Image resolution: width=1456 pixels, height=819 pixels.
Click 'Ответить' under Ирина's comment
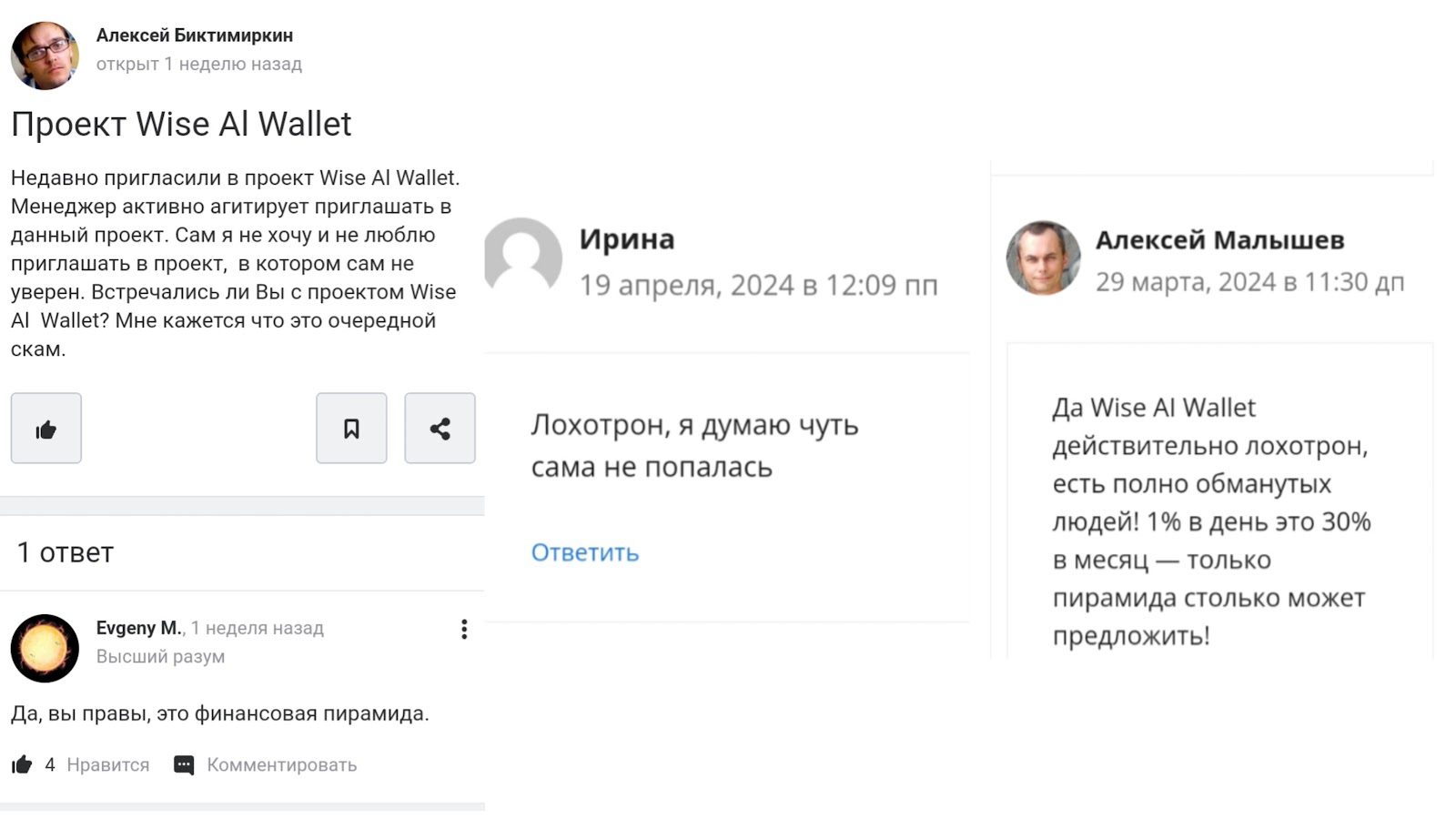[x=585, y=552]
